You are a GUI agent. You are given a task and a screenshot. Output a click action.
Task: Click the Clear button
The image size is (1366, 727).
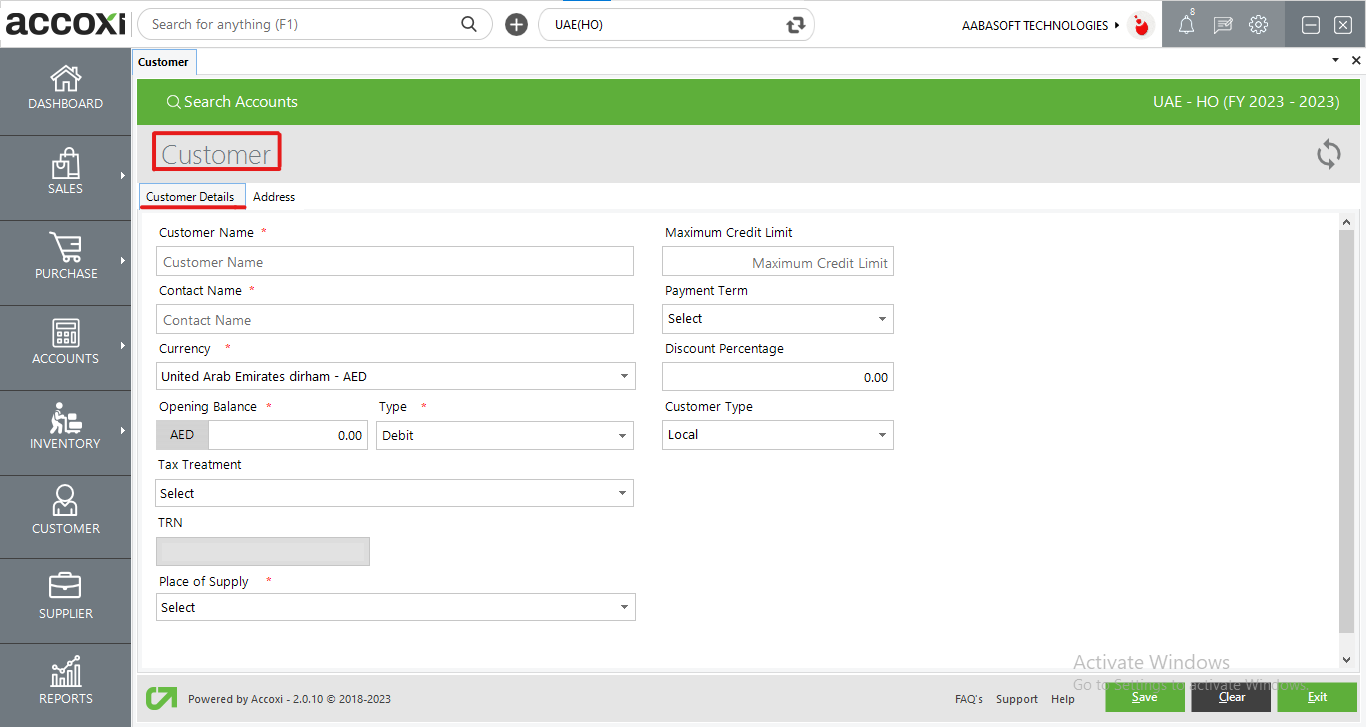pos(1231,697)
